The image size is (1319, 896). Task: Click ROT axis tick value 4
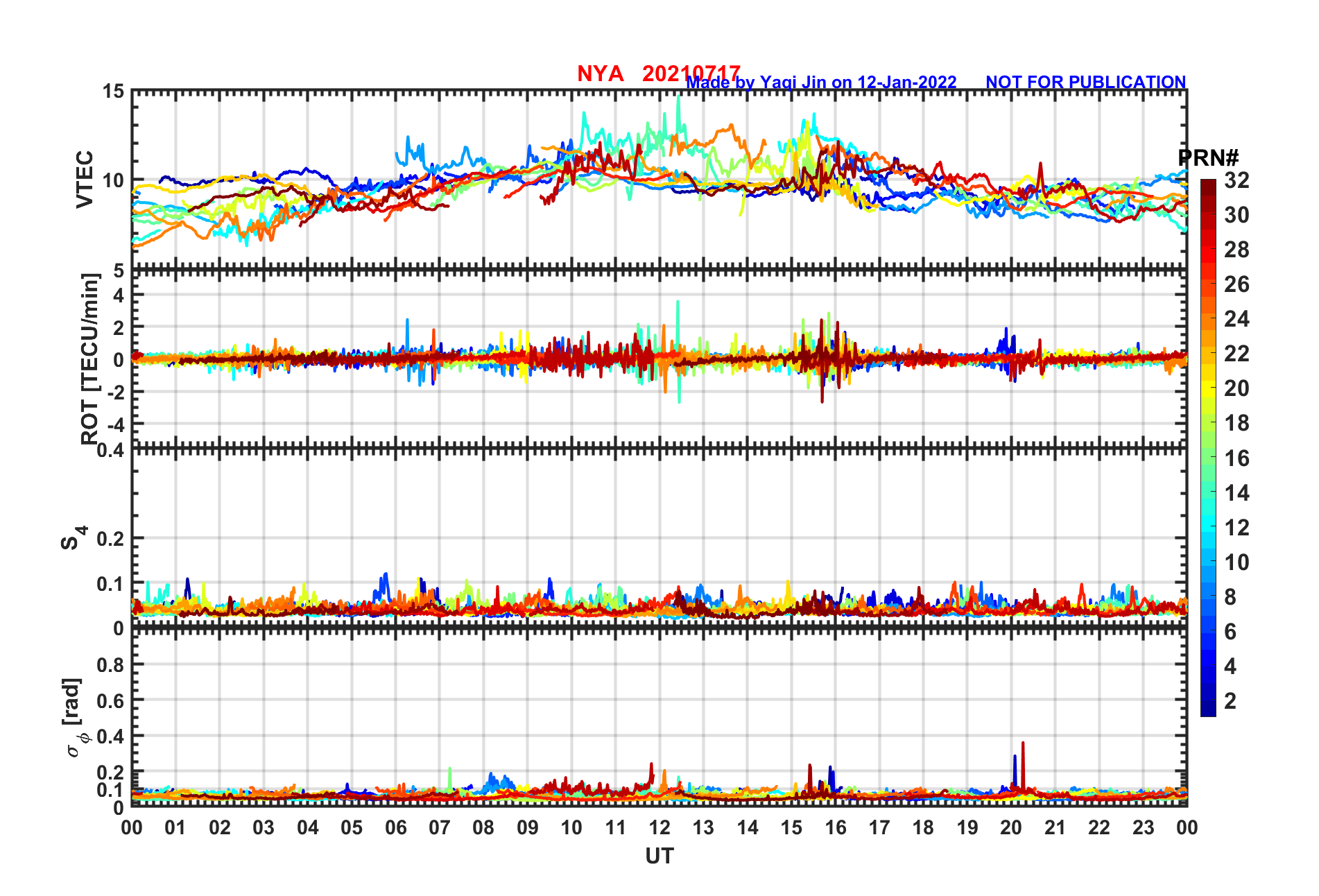tap(119, 295)
